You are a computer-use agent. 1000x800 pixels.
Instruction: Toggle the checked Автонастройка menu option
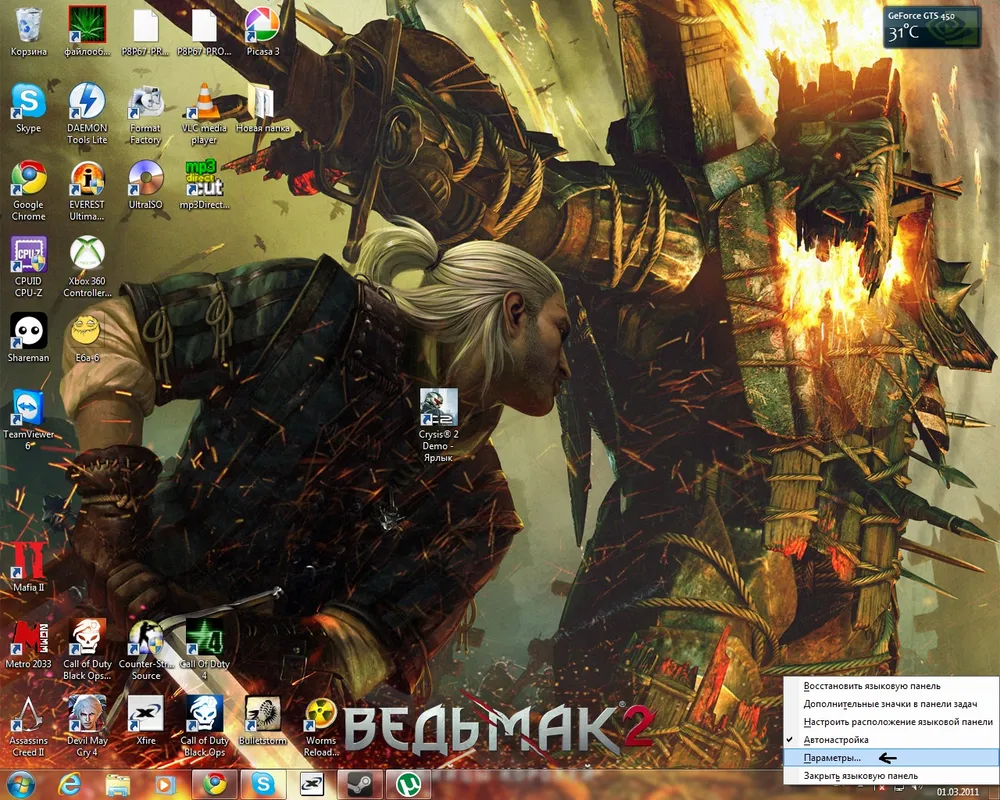pos(837,739)
